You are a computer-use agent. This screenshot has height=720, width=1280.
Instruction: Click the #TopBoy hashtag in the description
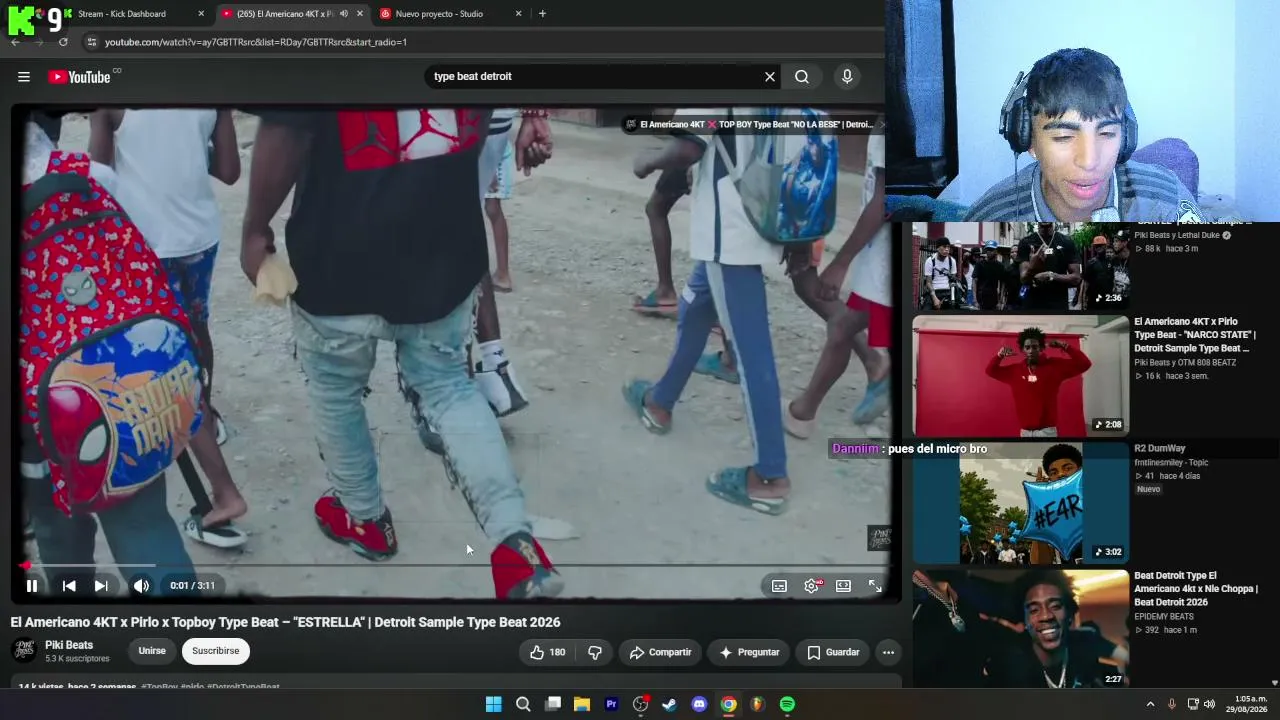pyautogui.click(x=159, y=687)
